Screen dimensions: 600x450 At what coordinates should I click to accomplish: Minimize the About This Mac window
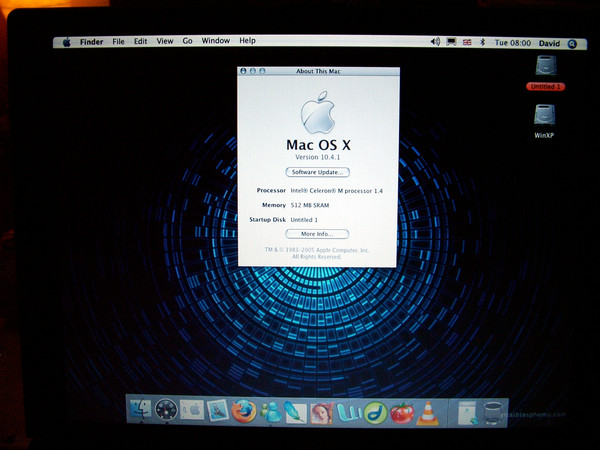coord(253,71)
